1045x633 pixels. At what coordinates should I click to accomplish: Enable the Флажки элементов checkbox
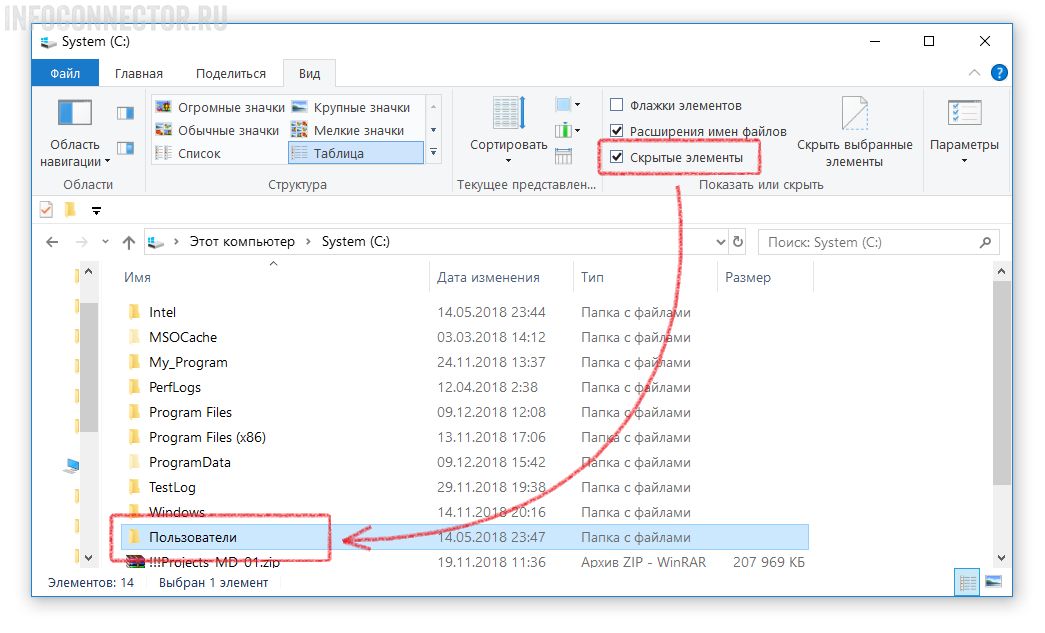[x=617, y=105]
